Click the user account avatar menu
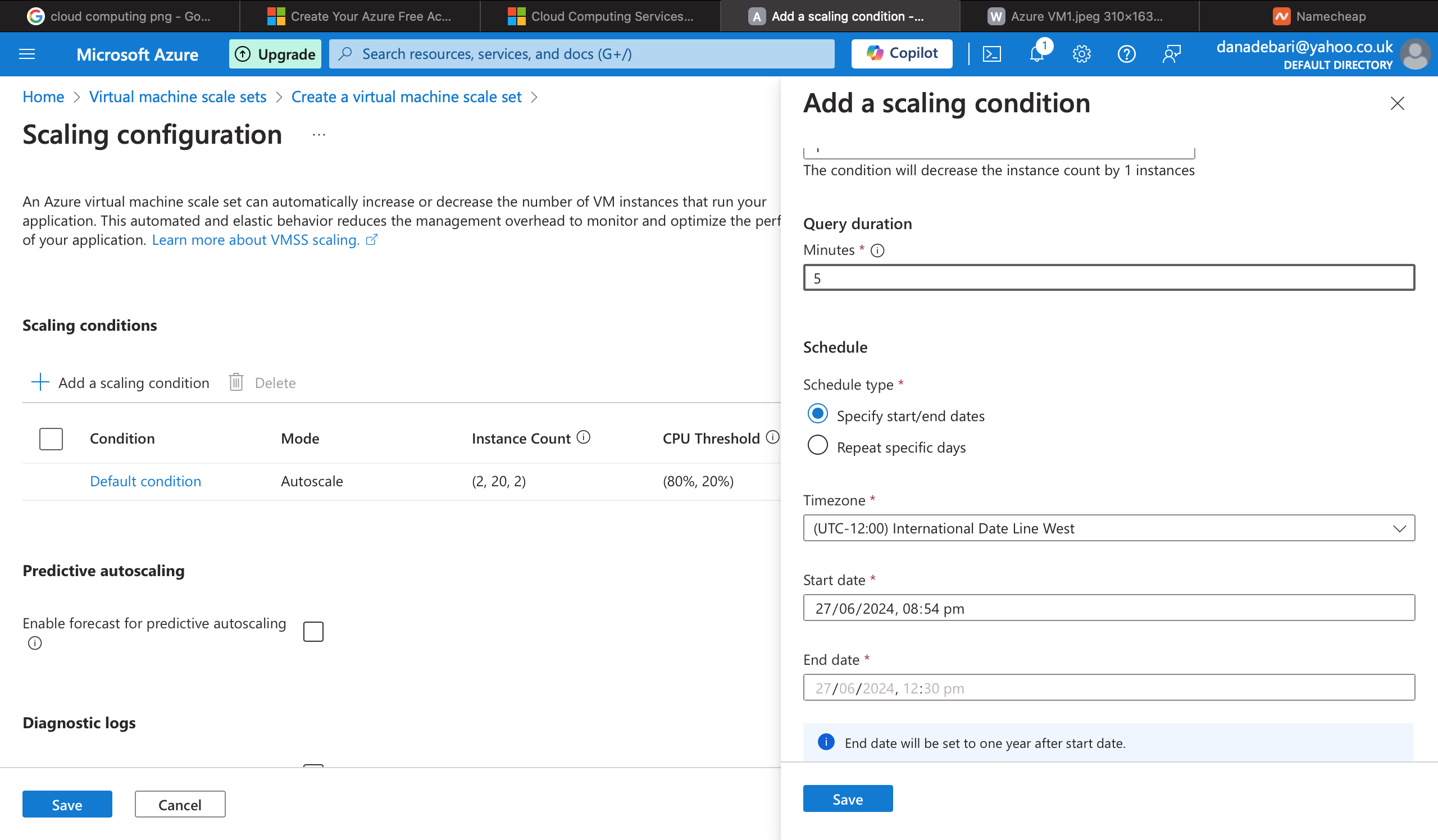The height and width of the screenshot is (840, 1438). (x=1416, y=54)
